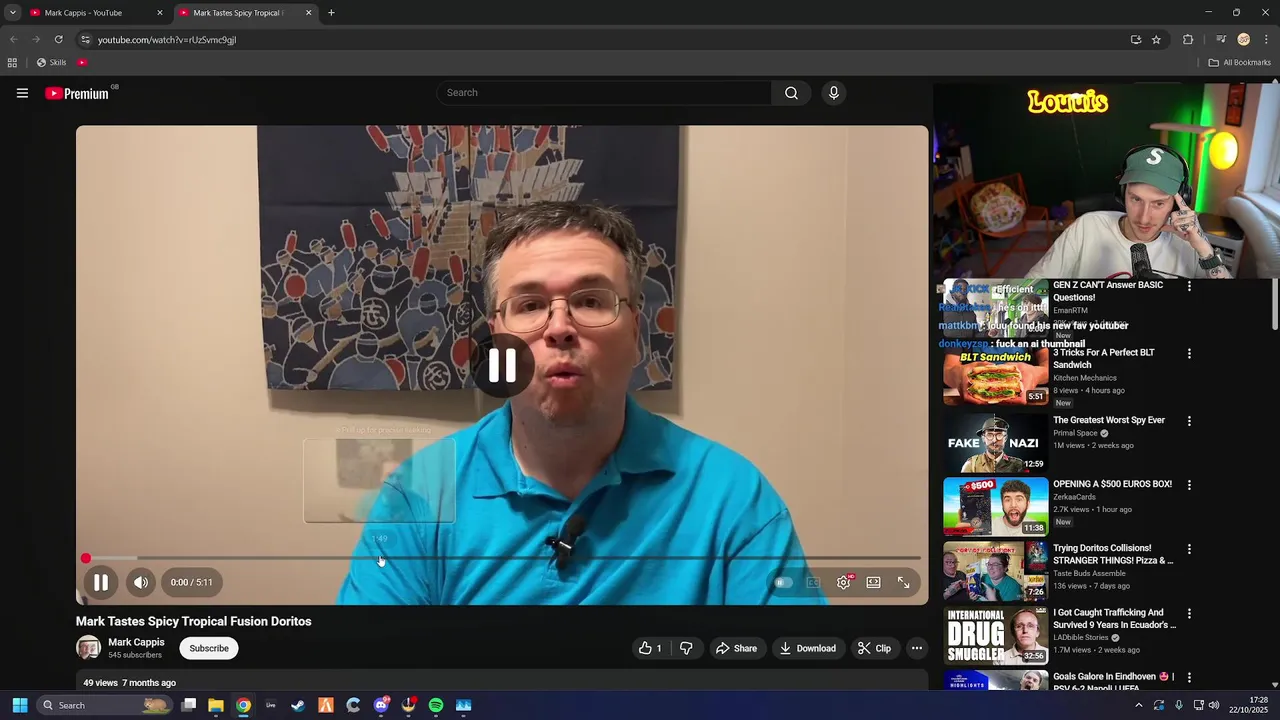Open Steam from the taskbar
Viewport: 1280px width, 720px height.
[298, 705]
